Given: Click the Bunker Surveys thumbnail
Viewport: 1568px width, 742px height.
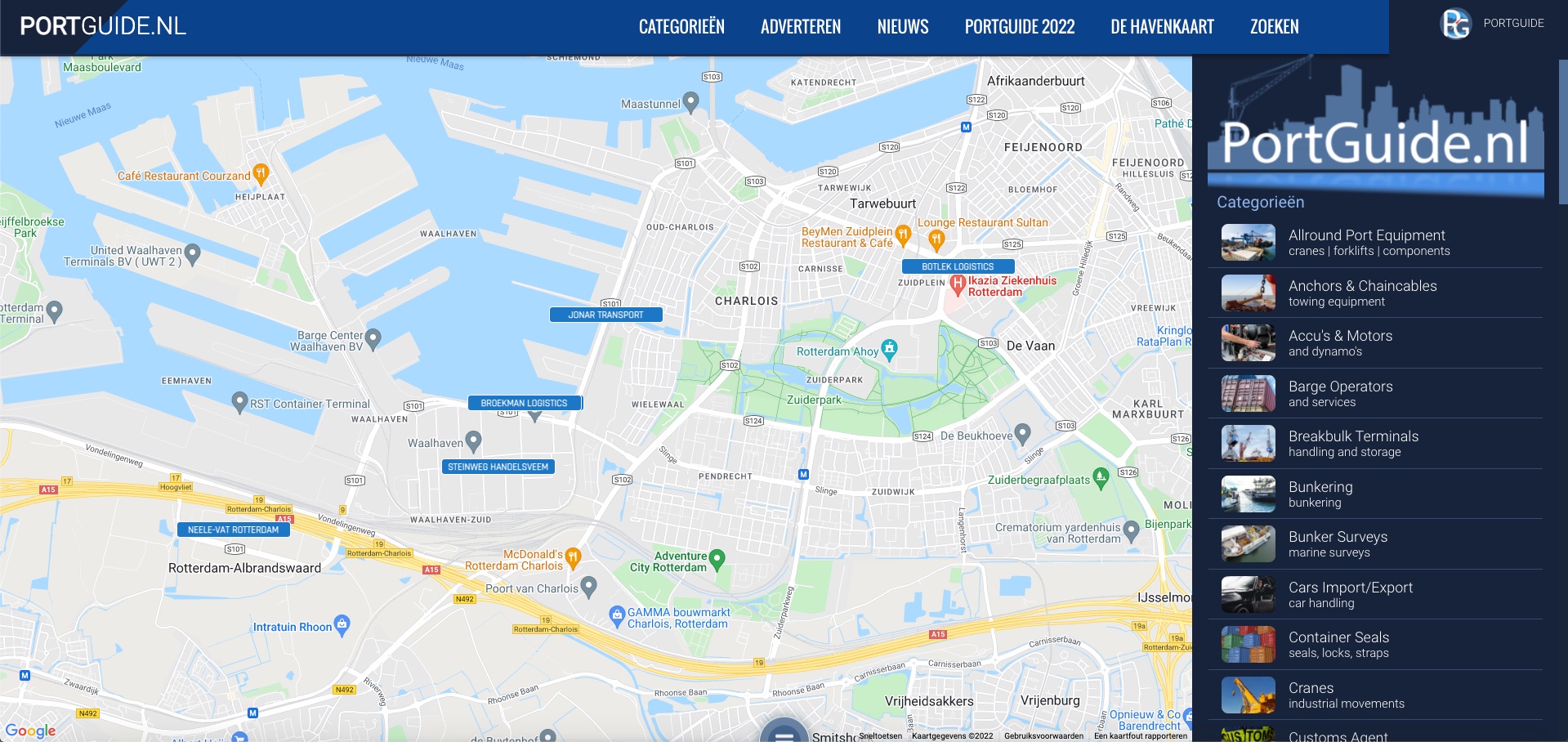Looking at the screenshot, I should 1249,544.
